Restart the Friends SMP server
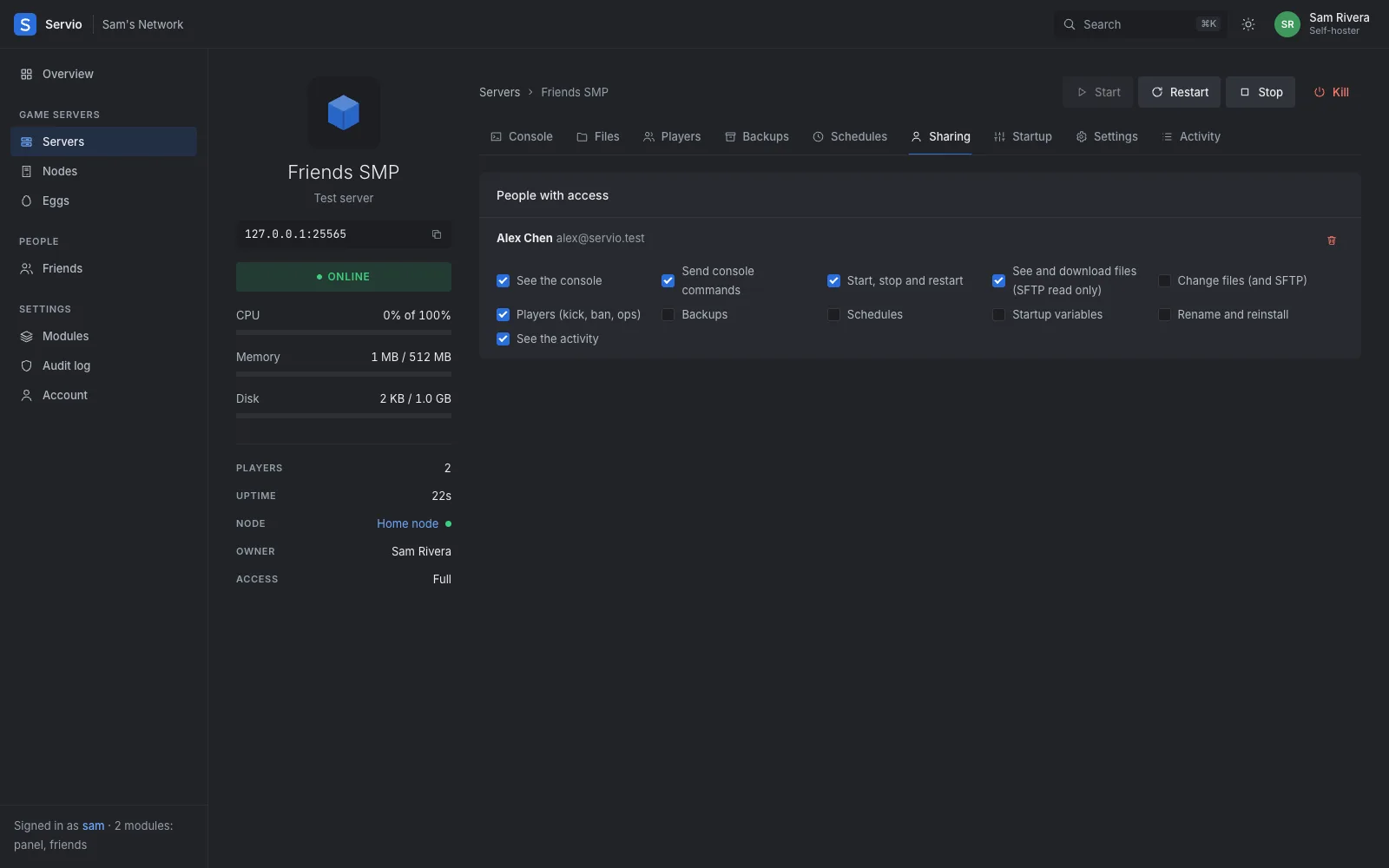The height and width of the screenshot is (868, 1389). (1180, 92)
